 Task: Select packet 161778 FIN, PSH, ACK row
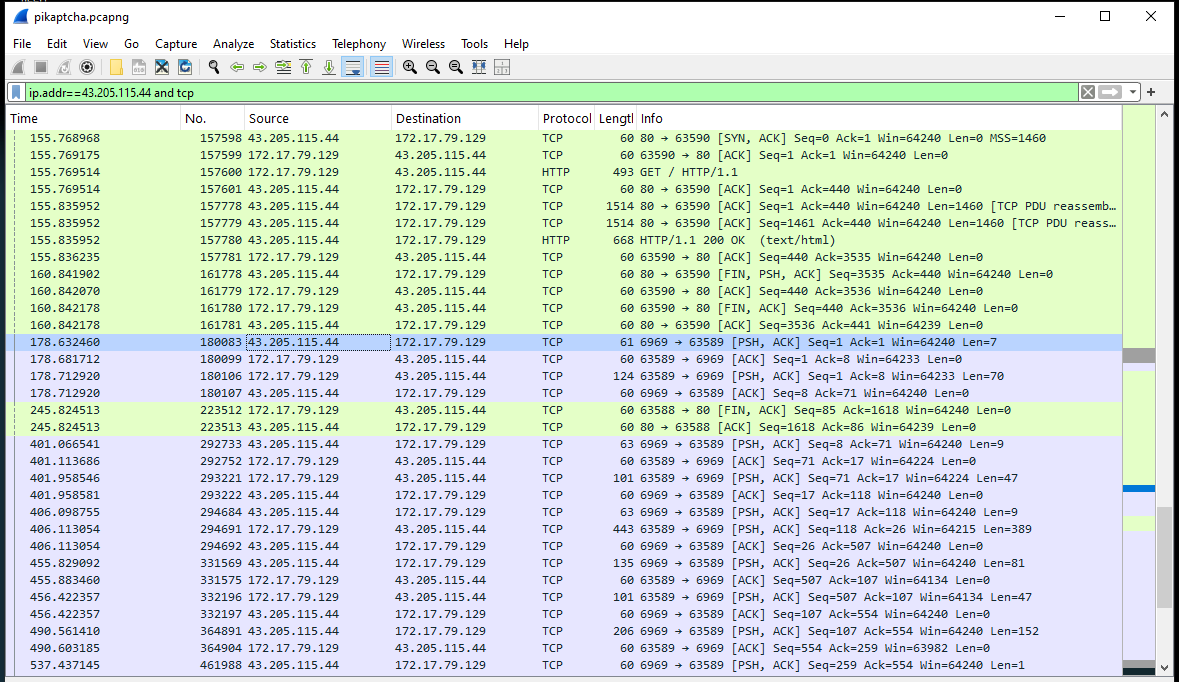click(564, 274)
